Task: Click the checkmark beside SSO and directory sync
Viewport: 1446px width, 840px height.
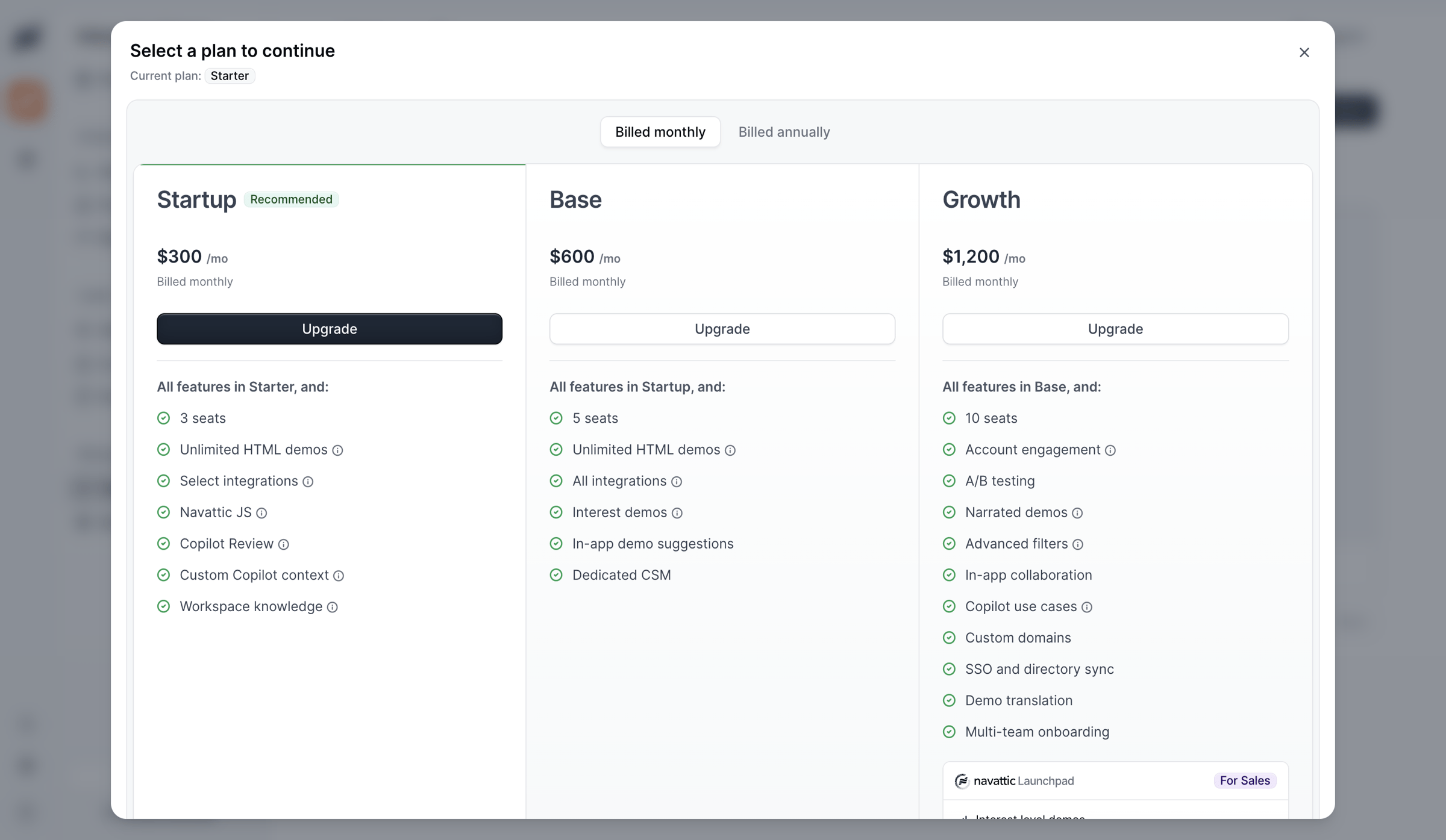Action: click(949, 668)
